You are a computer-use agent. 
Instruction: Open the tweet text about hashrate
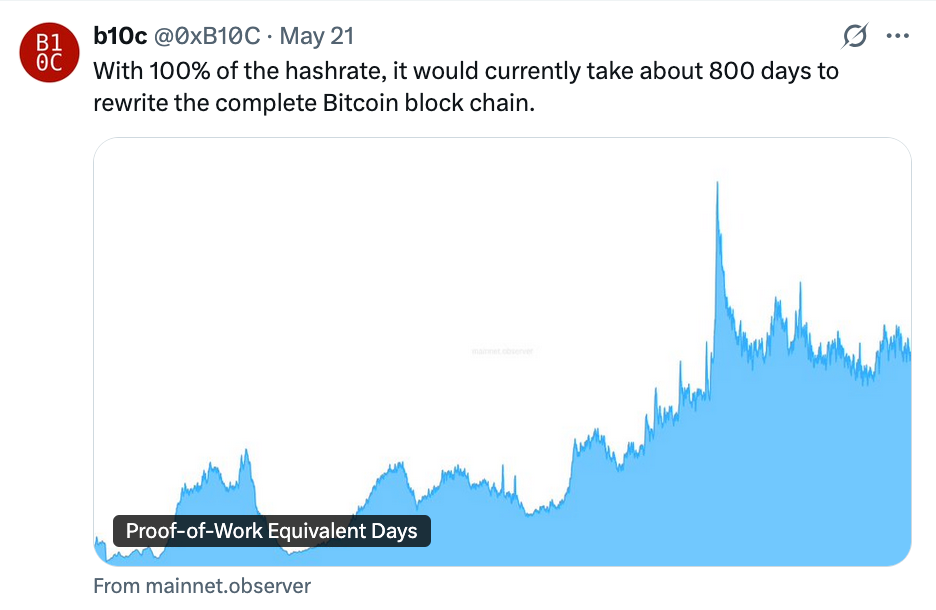click(466, 87)
